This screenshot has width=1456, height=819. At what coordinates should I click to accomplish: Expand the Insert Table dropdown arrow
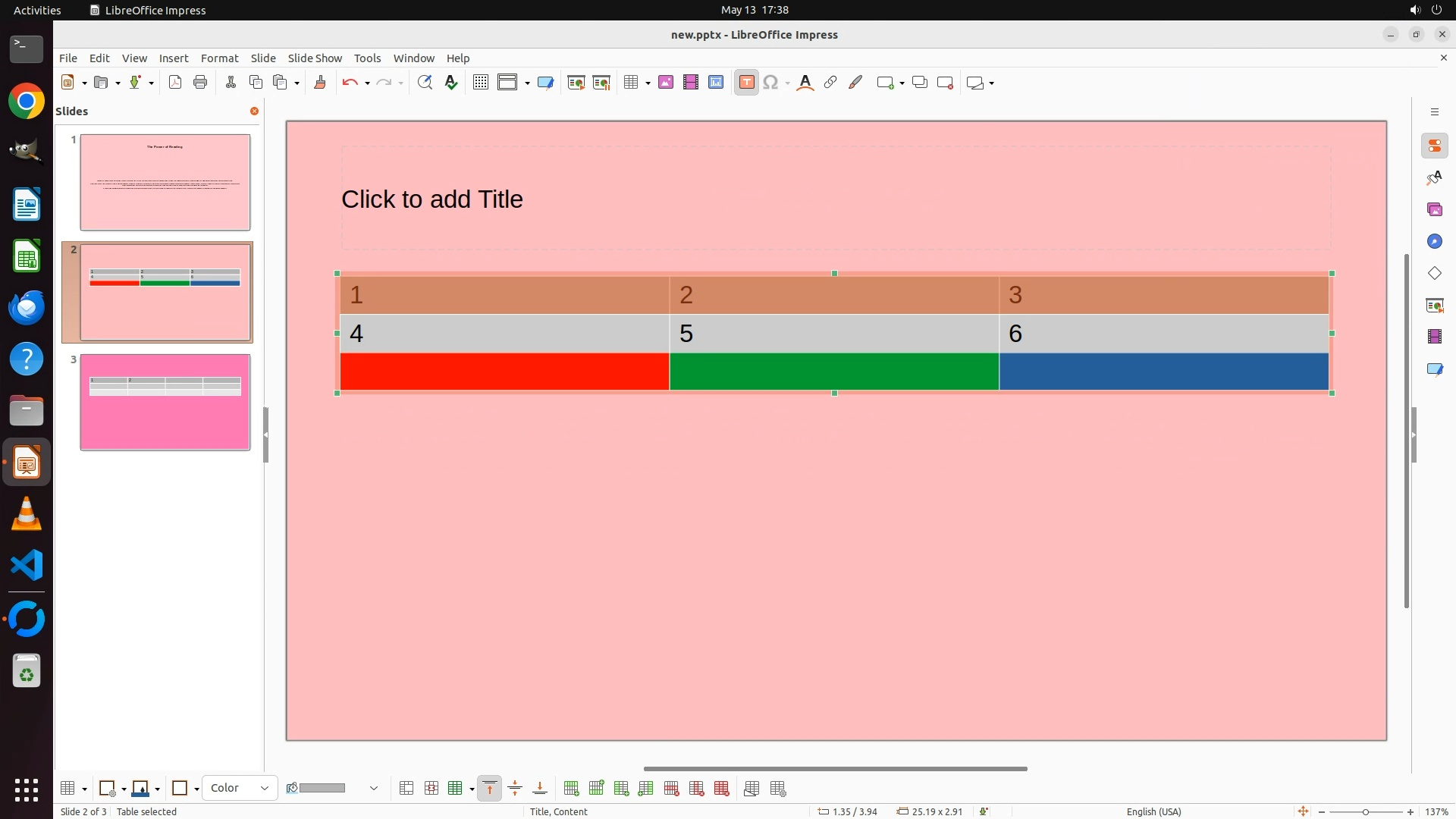(x=648, y=83)
